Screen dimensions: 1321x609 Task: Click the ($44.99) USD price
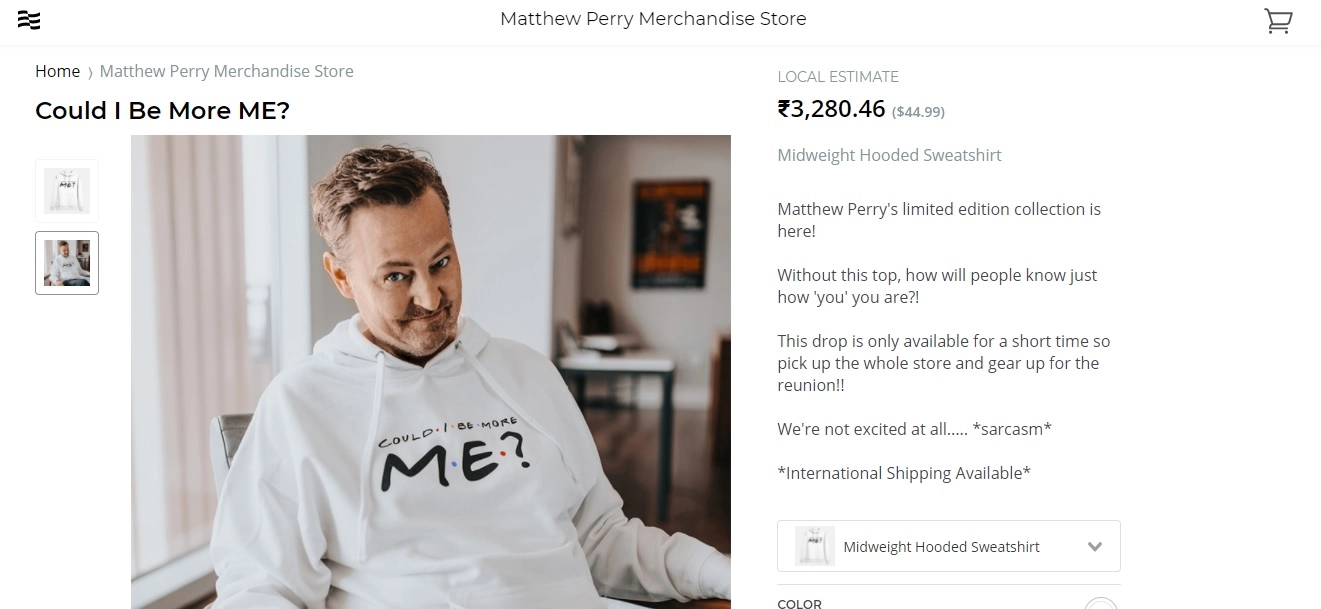918,112
